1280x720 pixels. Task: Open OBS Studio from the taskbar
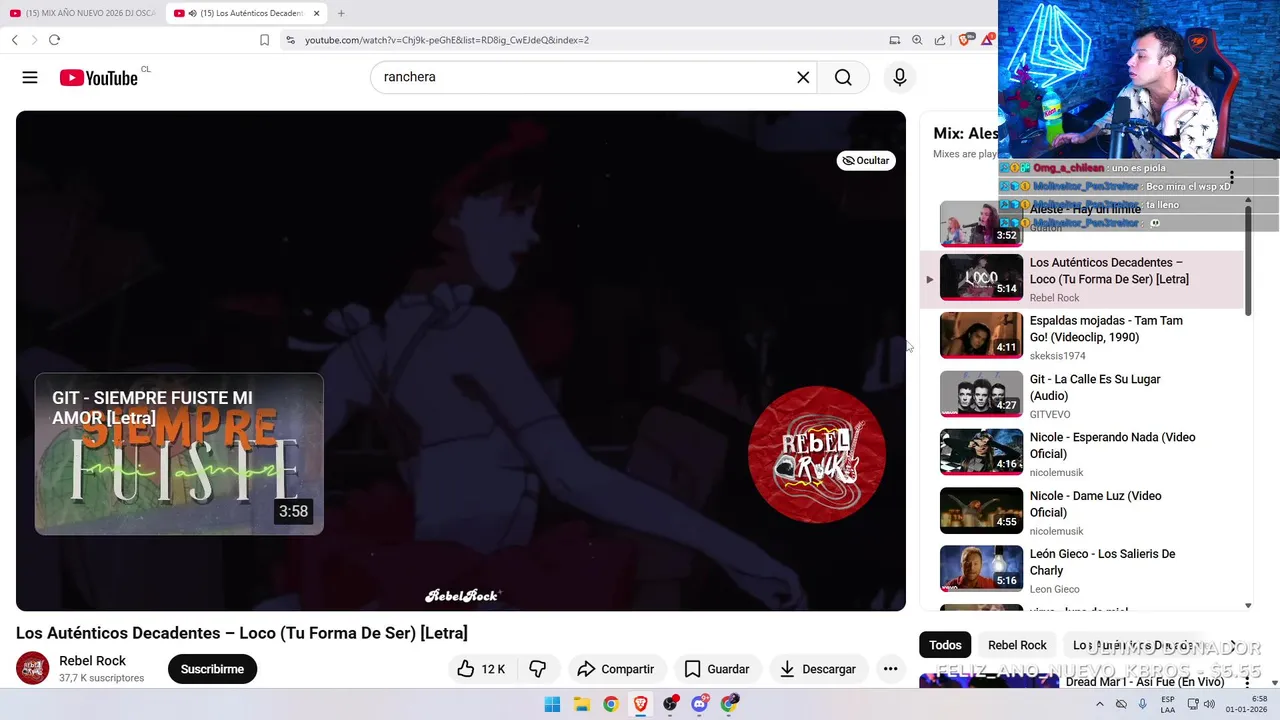click(x=670, y=704)
